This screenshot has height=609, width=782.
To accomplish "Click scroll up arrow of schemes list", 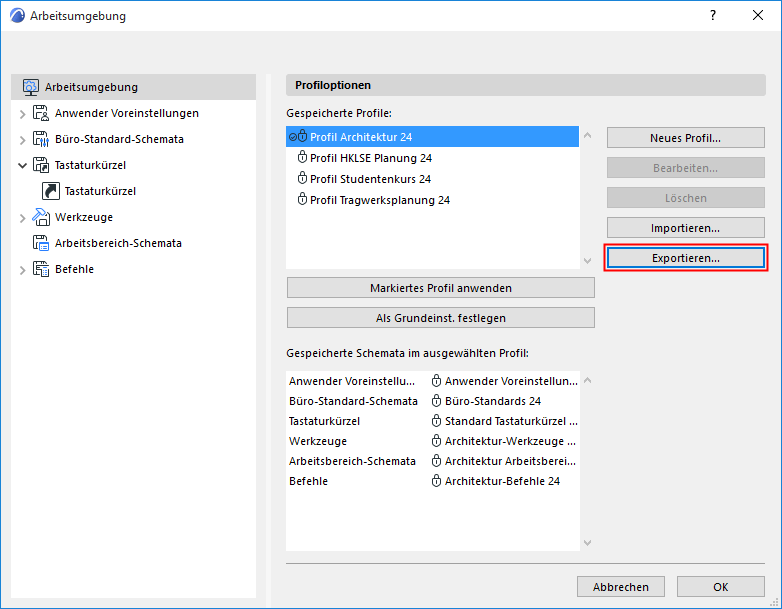I will [587, 380].
